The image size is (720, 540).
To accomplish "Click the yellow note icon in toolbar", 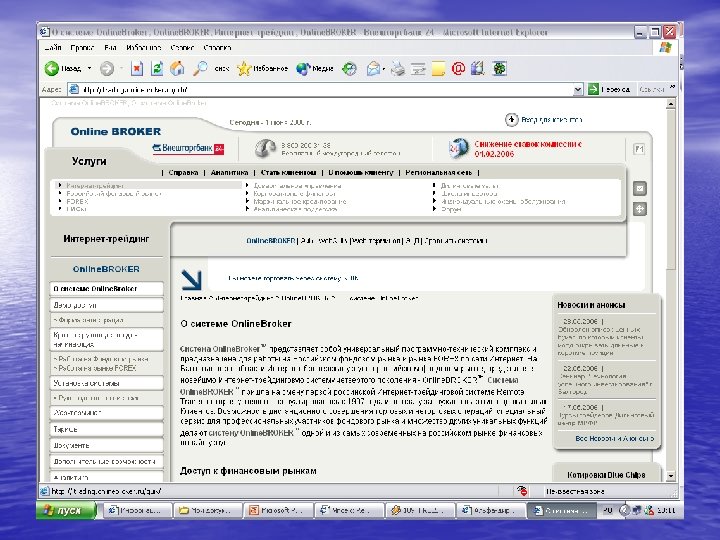I will pyautogui.click(x=438, y=69).
